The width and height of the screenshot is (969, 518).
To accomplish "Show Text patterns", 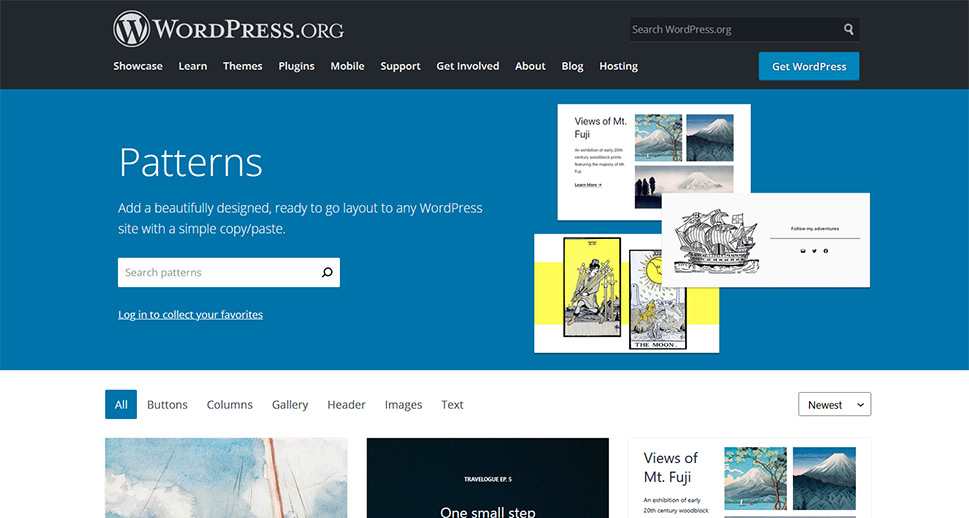I will point(452,404).
